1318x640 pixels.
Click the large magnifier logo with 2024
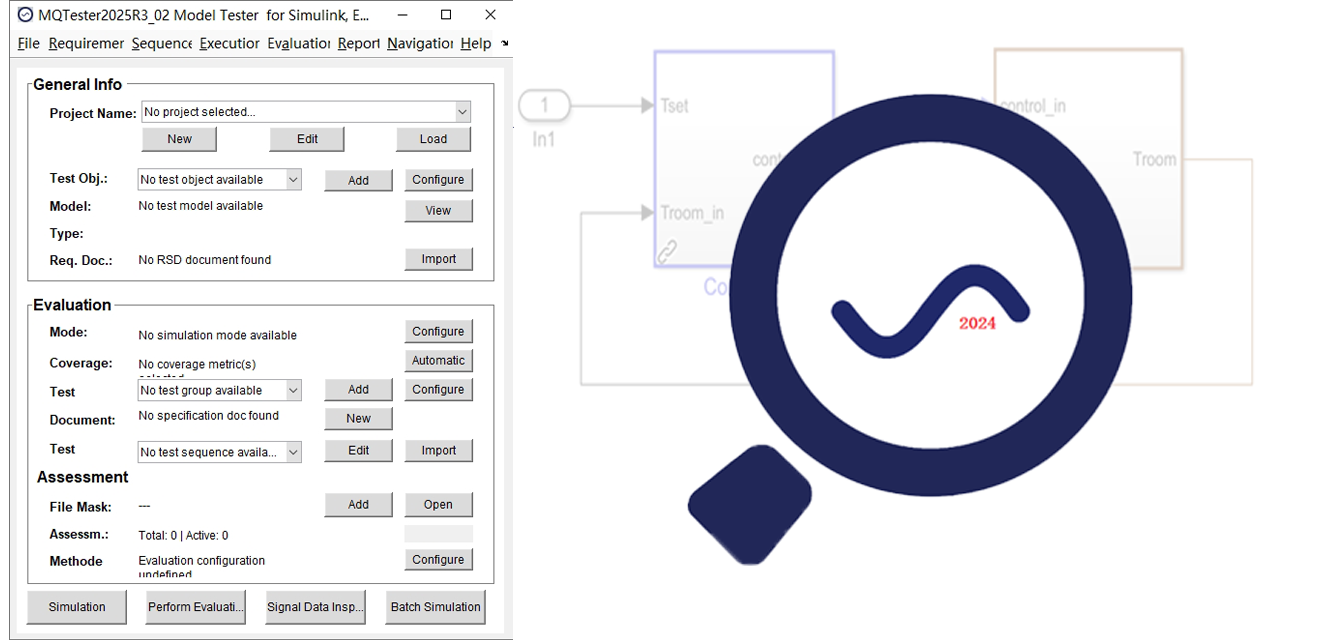click(932, 296)
